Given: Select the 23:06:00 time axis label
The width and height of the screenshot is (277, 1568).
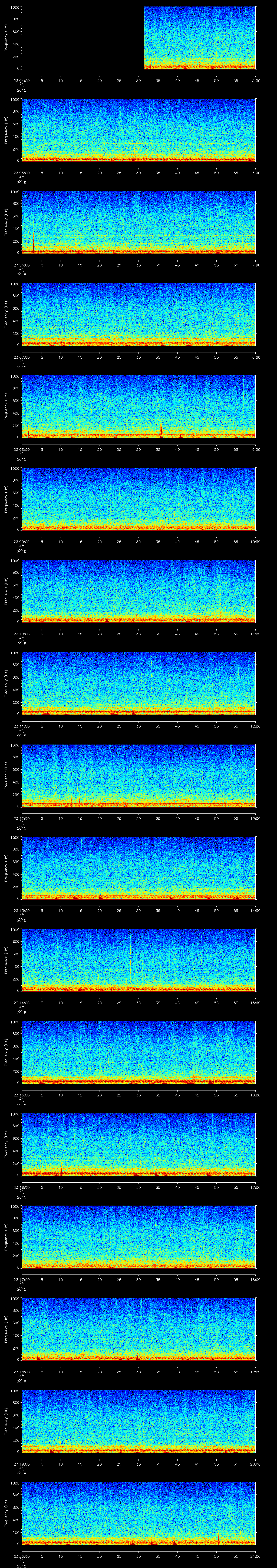Looking at the screenshot, I should (x=21, y=265).
